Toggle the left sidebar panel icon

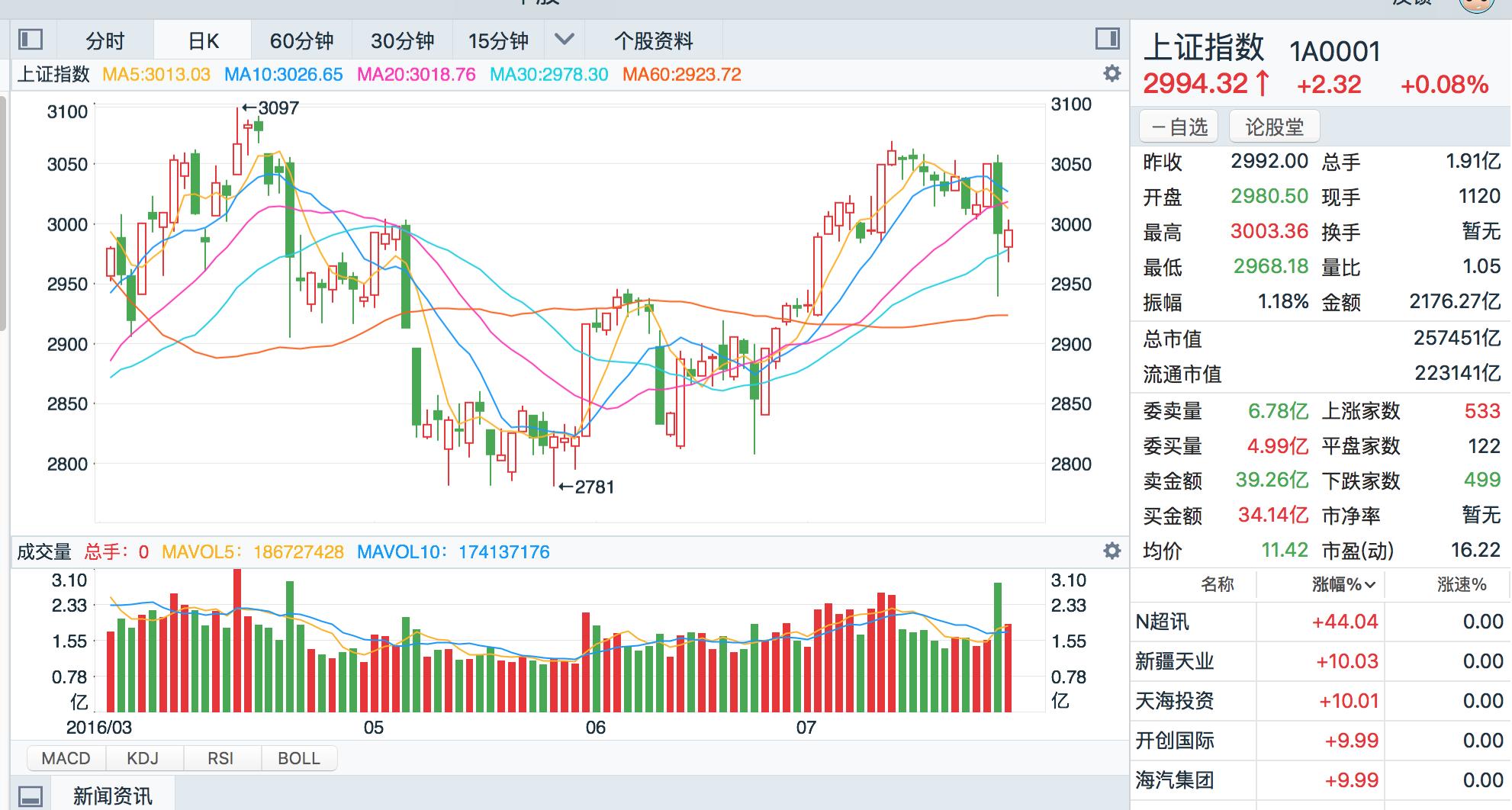(31, 40)
